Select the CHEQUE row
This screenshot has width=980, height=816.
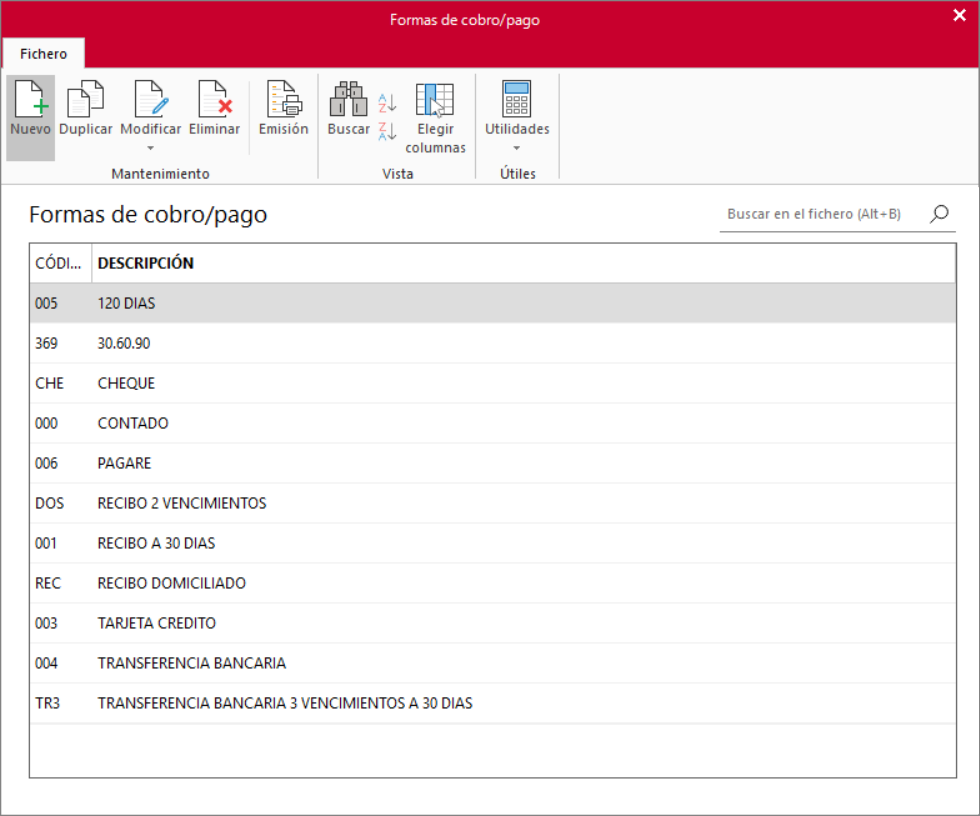[492, 383]
